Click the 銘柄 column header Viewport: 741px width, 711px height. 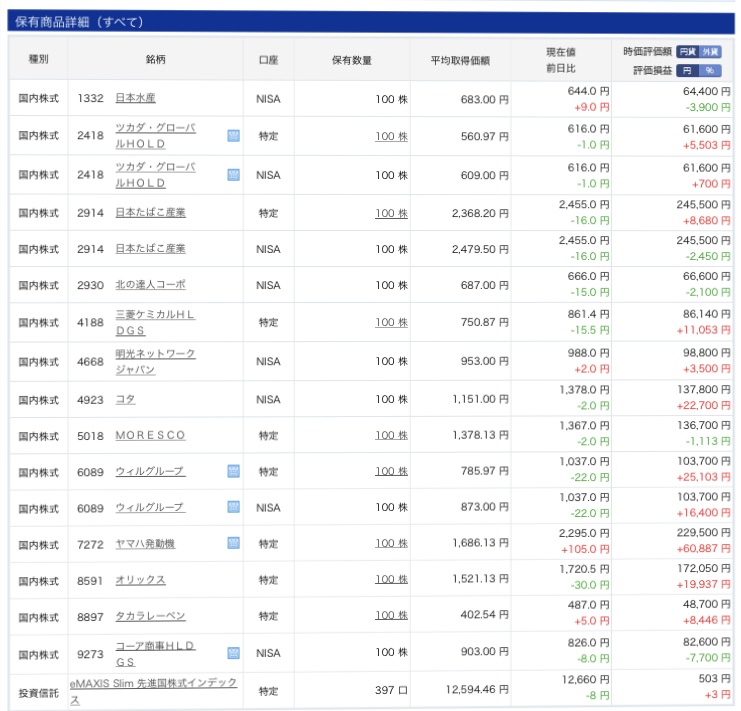[x=155, y=59]
